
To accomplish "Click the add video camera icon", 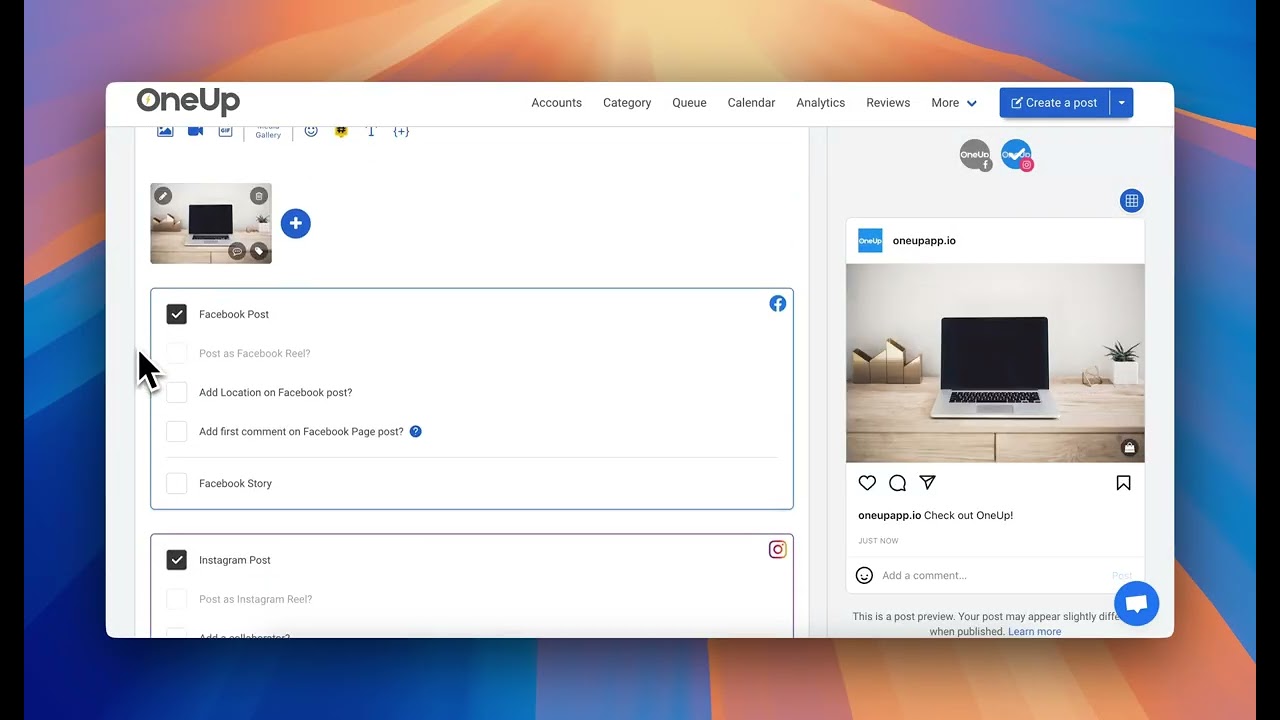I will pyautogui.click(x=195, y=131).
